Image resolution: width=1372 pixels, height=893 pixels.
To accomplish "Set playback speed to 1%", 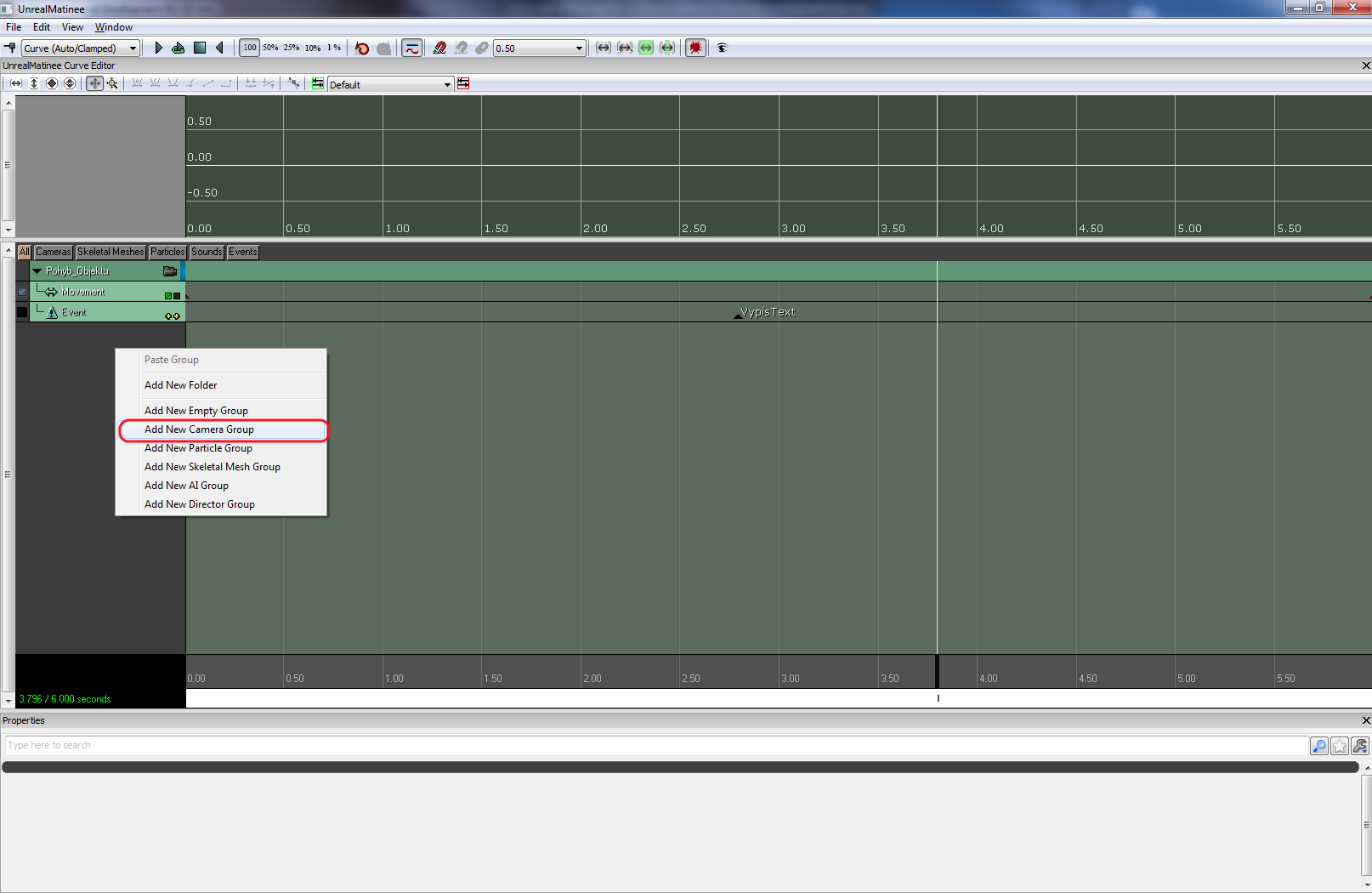I will [334, 48].
